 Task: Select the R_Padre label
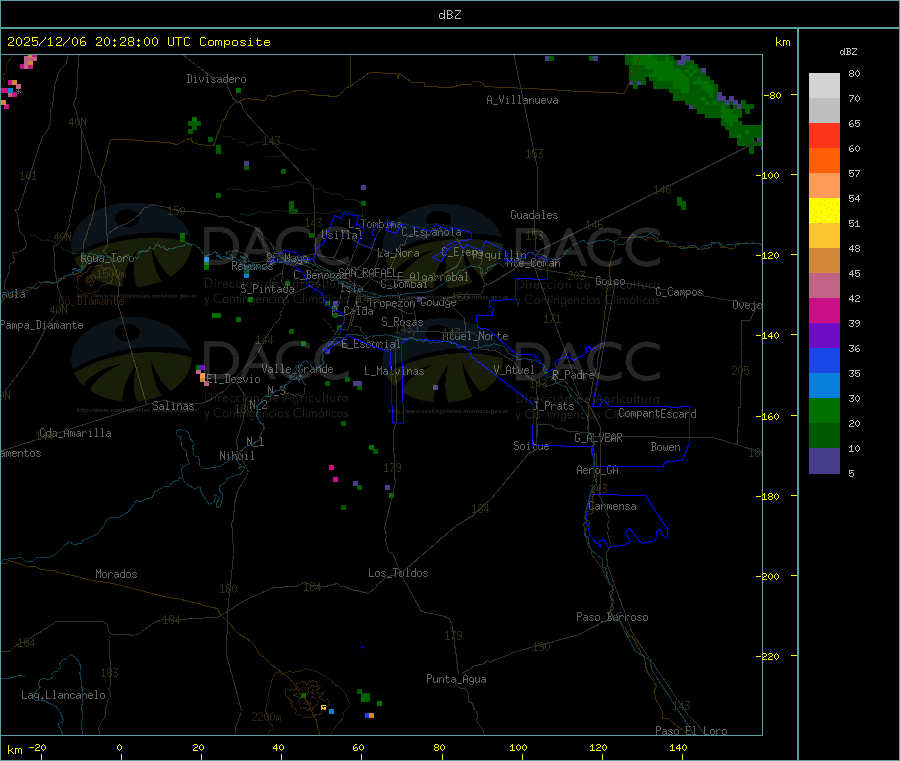tap(573, 375)
